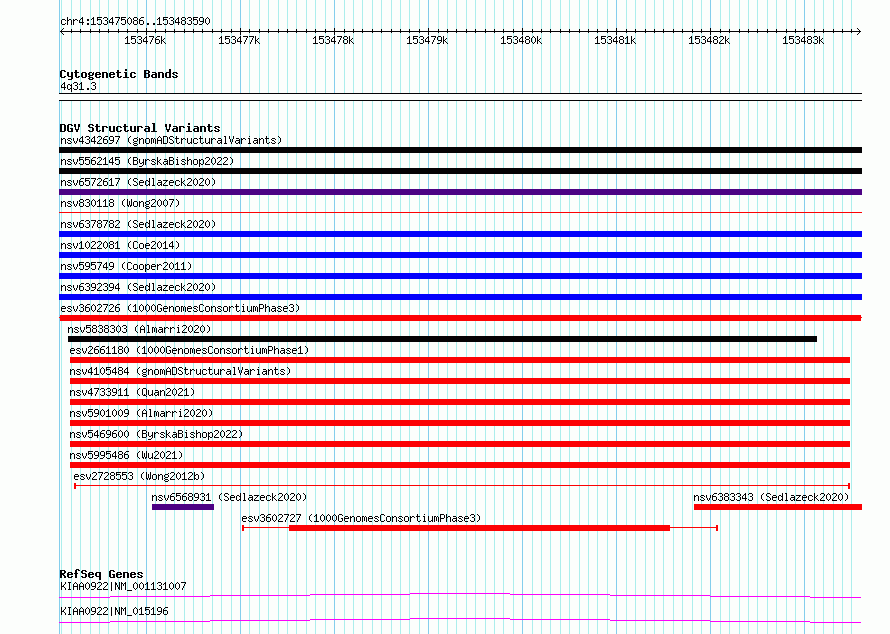The image size is (890, 634).
Task: Click the black bar under nsv4342697
Action: click(x=460, y=150)
